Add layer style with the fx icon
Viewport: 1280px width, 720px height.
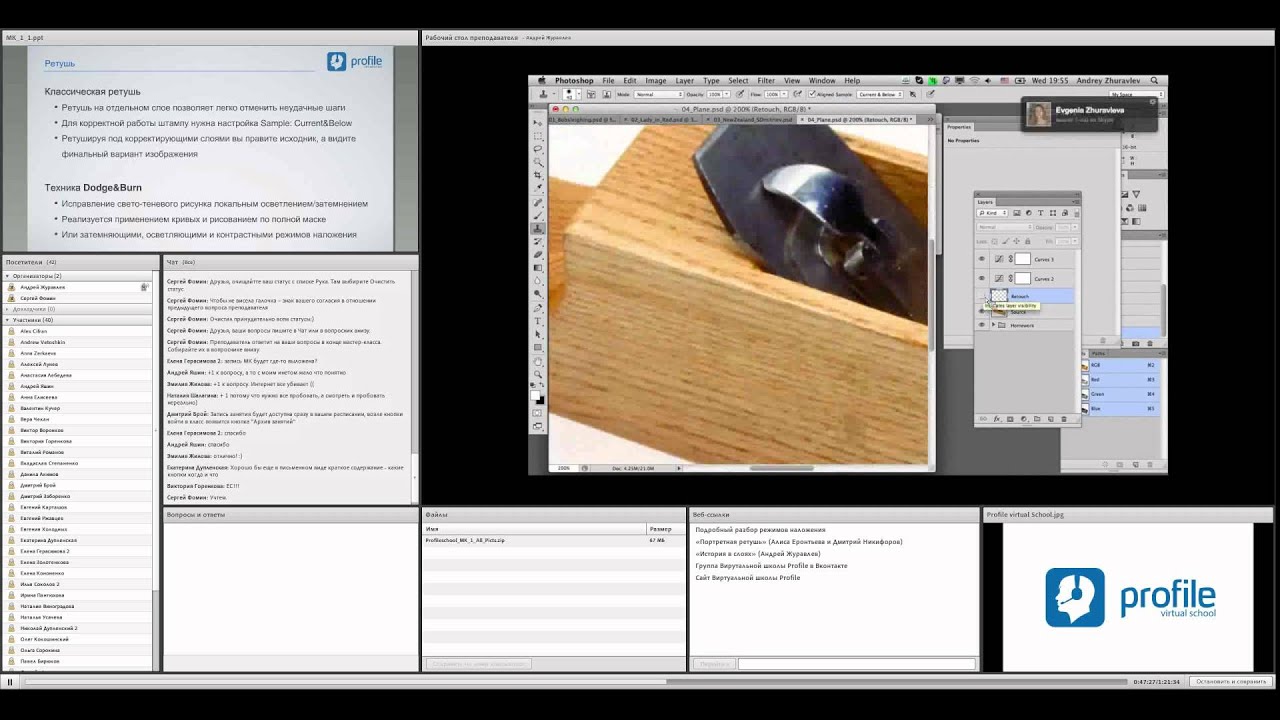coord(997,419)
